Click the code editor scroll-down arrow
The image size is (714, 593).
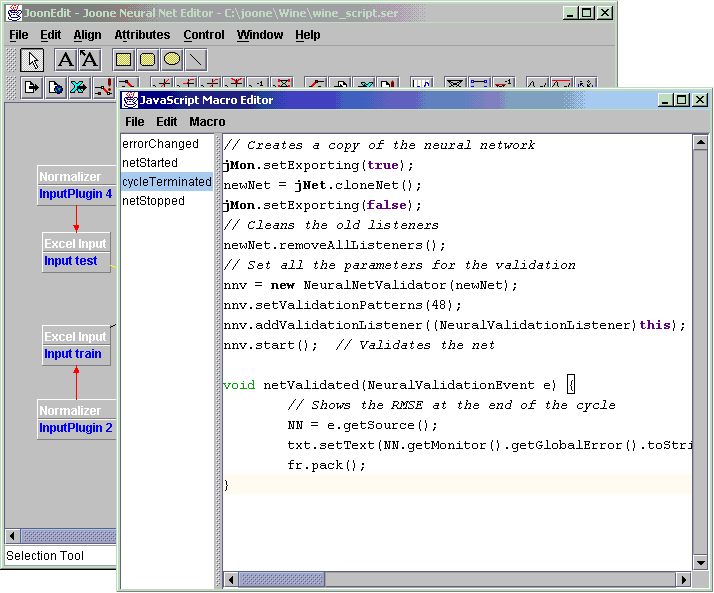pyautogui.click(x=701, y=564)
